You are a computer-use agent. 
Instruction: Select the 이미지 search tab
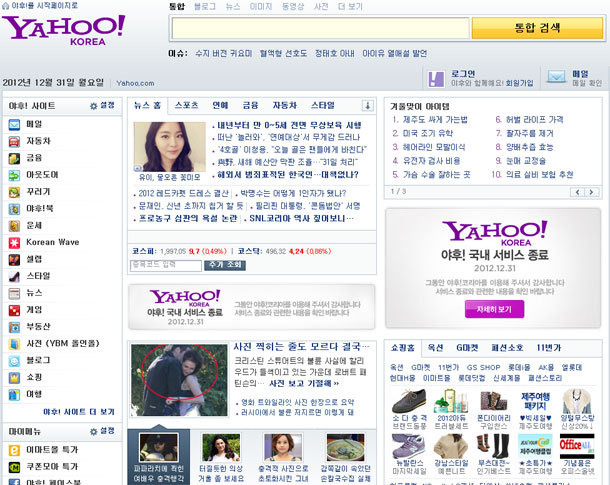[x=261, y=7]
